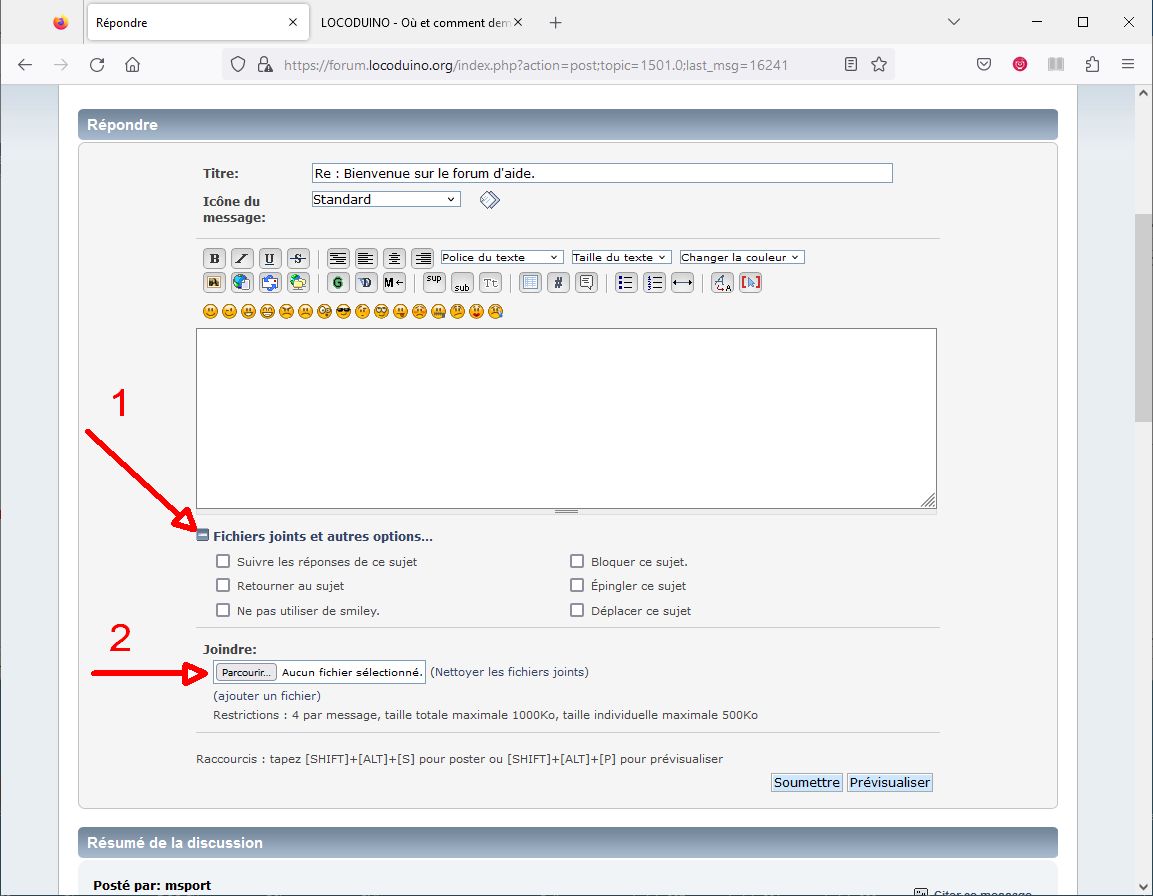The width and height of the screenshot is (1153, 896).
Task: Apply italic formatting button
Action: 242,258
